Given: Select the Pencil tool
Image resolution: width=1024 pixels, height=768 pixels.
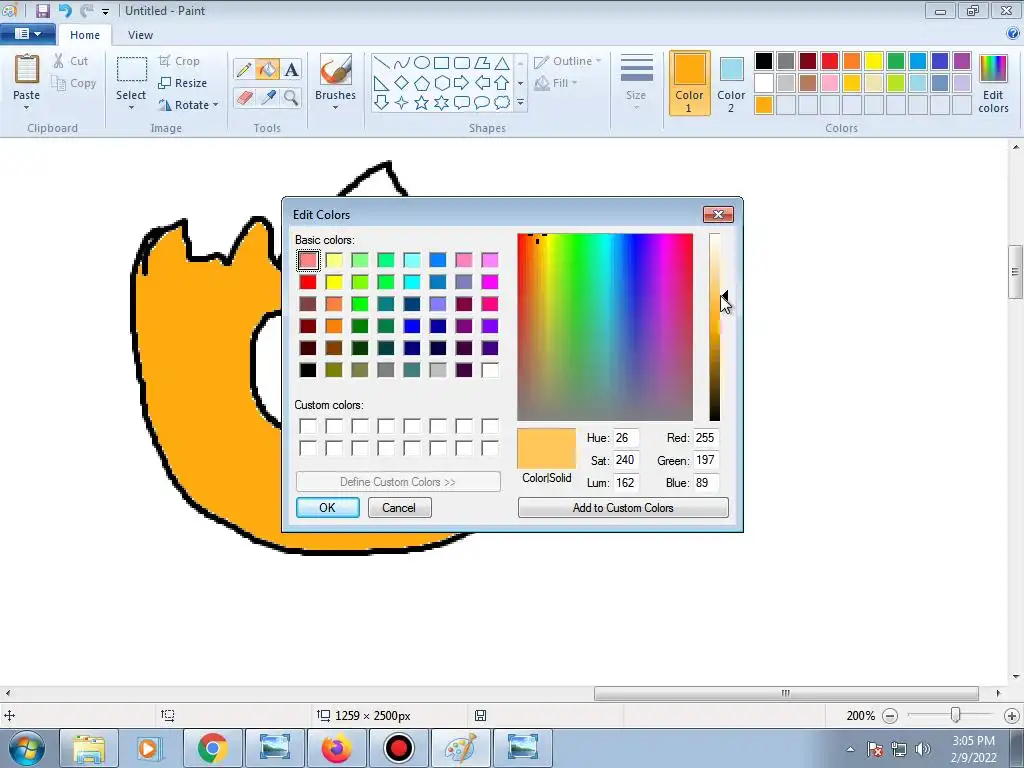Looking at the screenshot, I should click(244, 69).
